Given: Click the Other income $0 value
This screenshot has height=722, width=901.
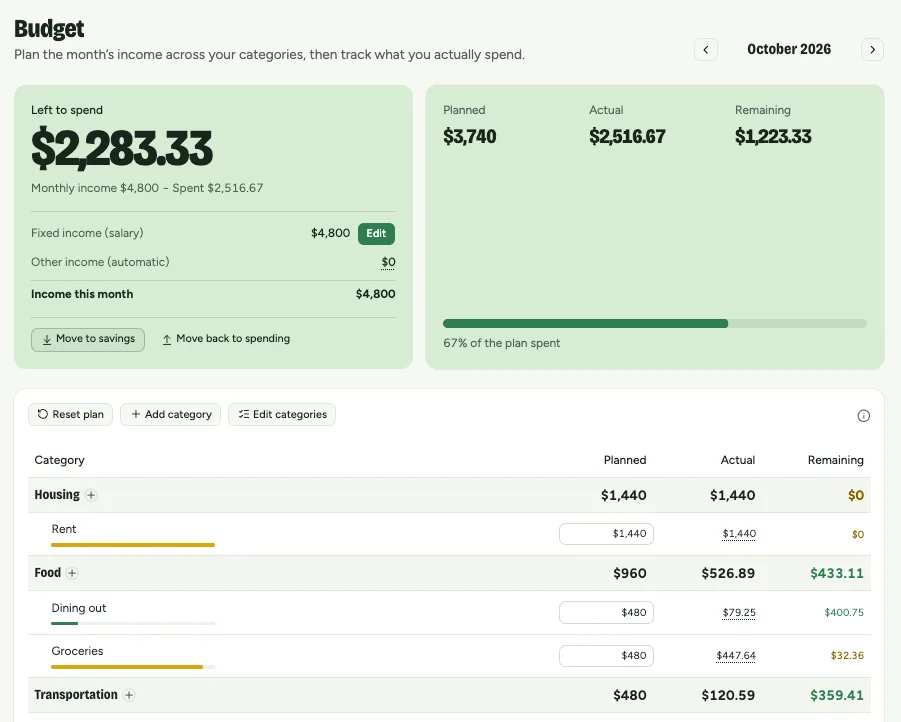Looking at the screenshot, I should (388, 263).
